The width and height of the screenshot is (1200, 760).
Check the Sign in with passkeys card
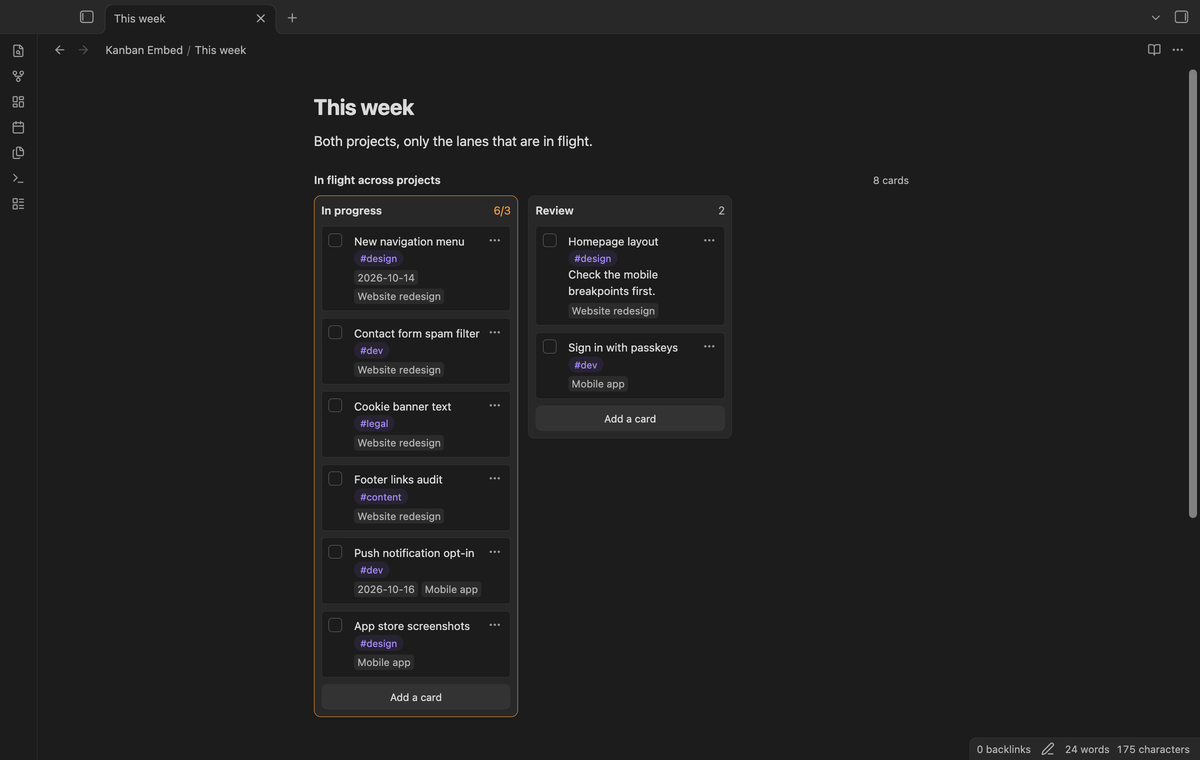[x=549, y=346]
